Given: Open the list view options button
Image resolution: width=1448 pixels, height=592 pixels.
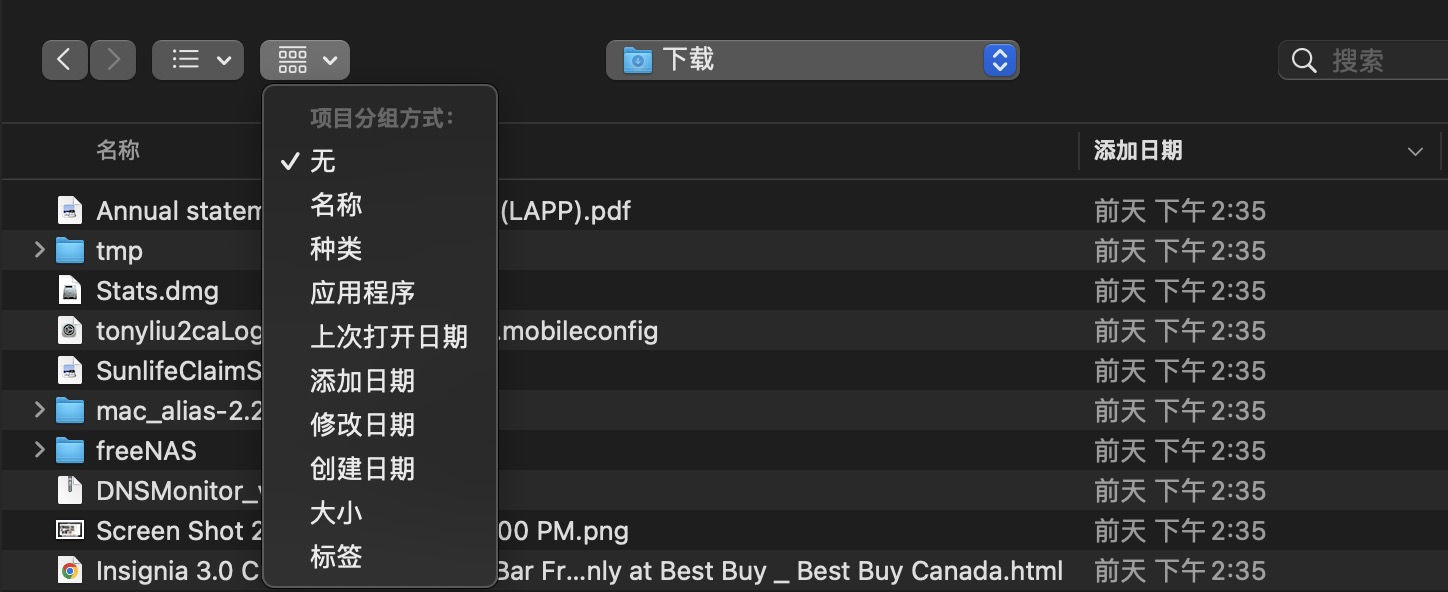Looking at the screenshot, I should point(198,60).
